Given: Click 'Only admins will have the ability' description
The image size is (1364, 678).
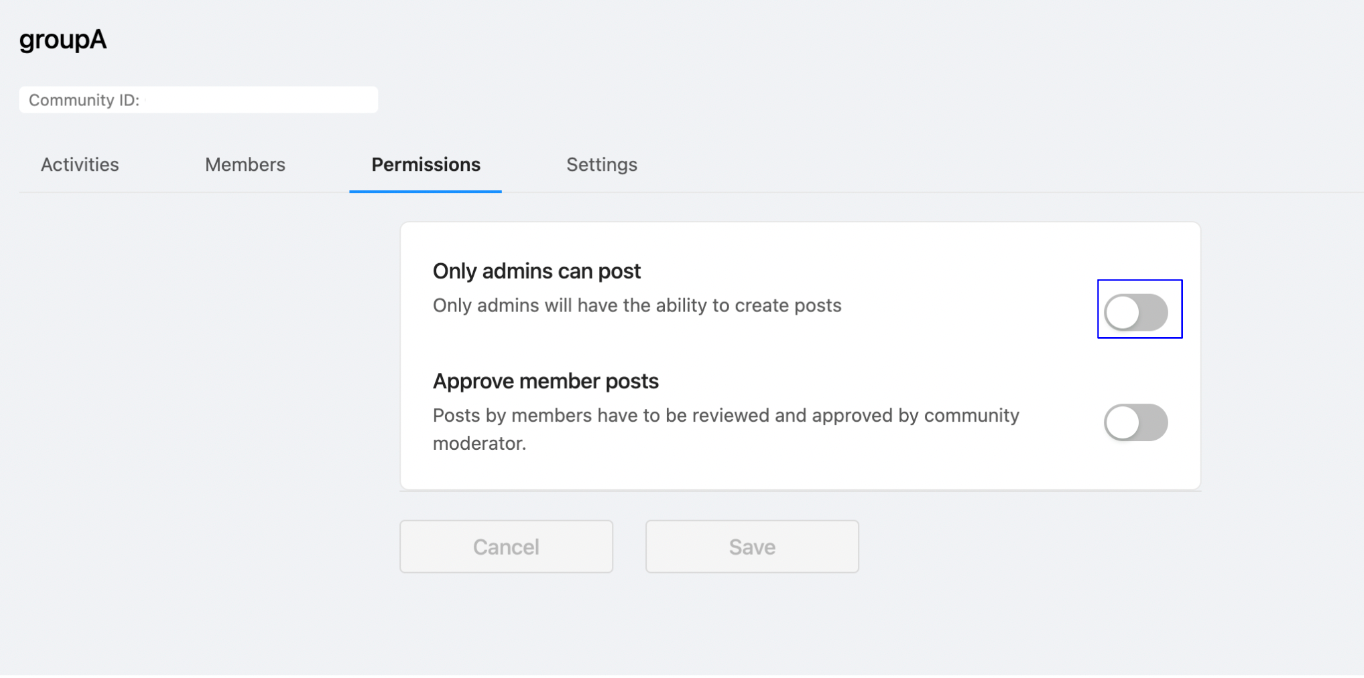Looking at the screenshot, I should 637,306.
